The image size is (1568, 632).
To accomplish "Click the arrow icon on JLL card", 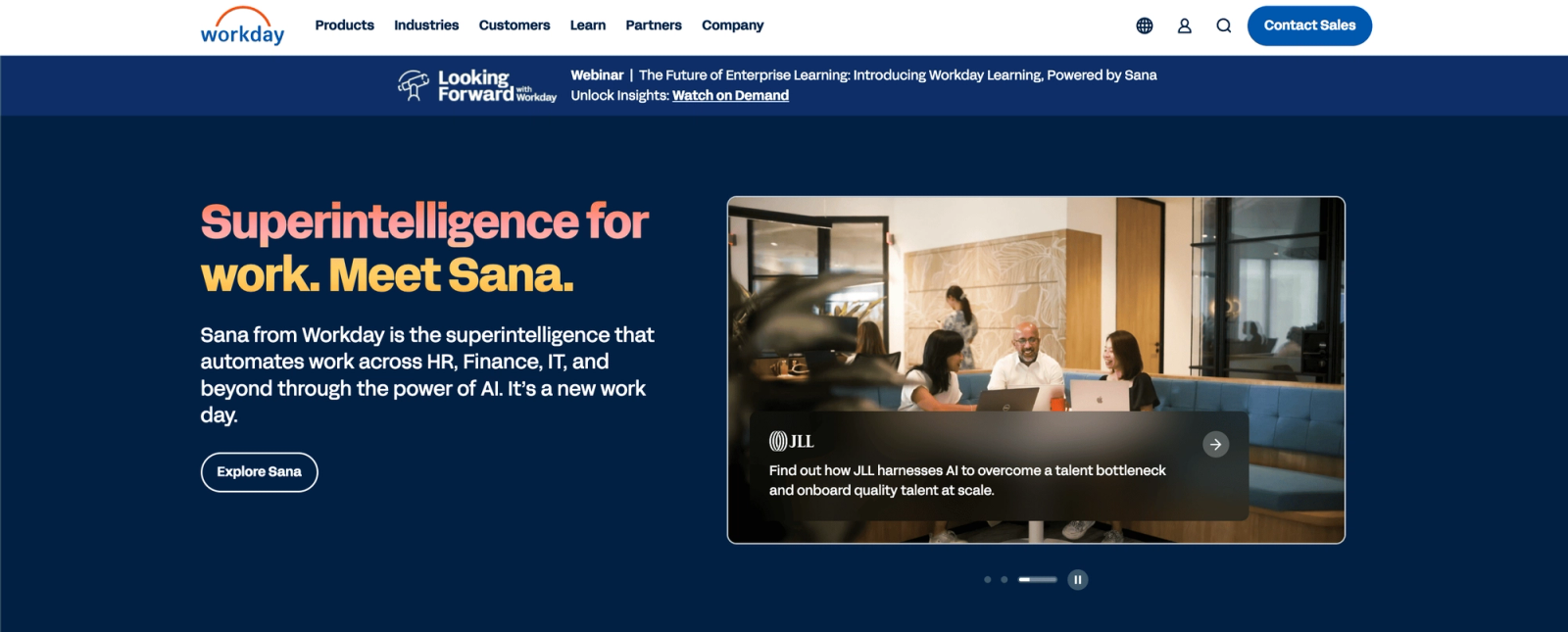I will (1215, 444).
